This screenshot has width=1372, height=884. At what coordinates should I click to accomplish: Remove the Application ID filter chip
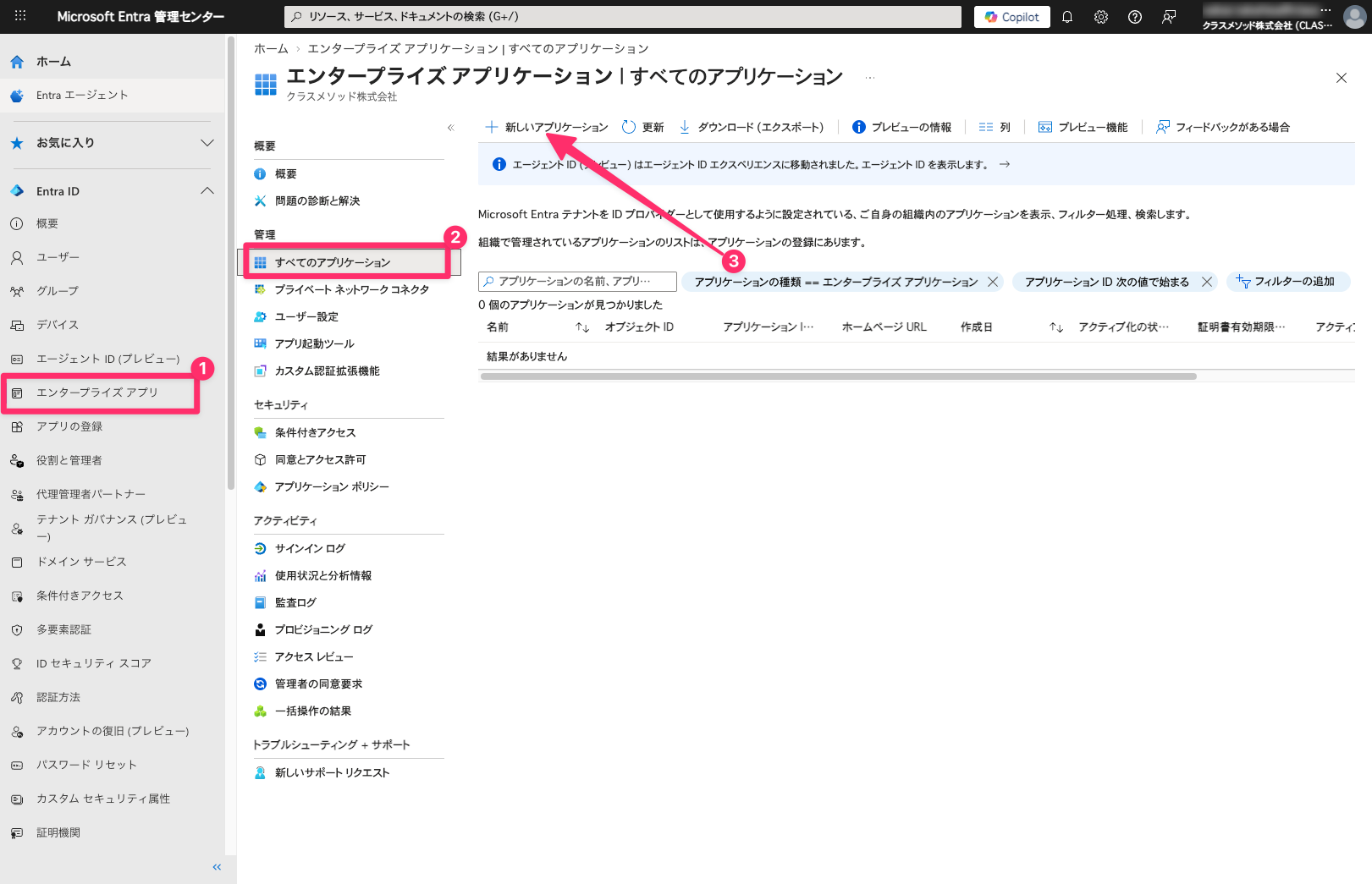click(1207, 282)
